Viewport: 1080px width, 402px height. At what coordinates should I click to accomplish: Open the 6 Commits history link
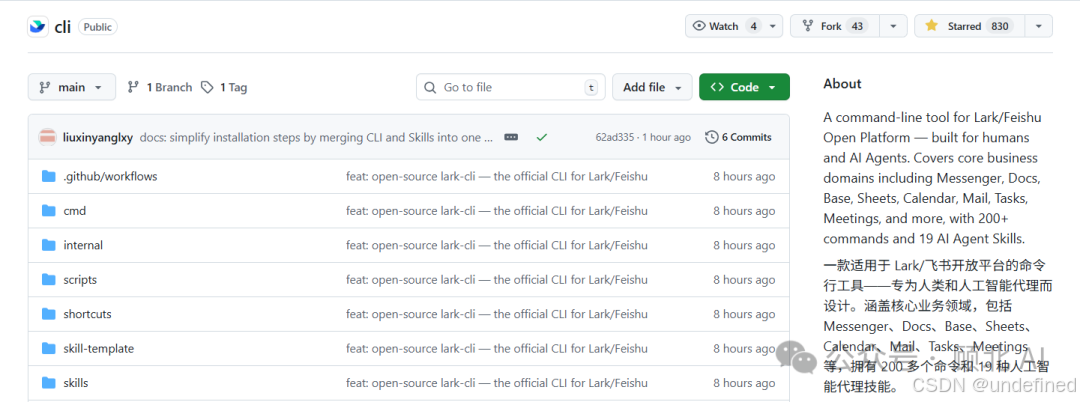click(738, 137)
